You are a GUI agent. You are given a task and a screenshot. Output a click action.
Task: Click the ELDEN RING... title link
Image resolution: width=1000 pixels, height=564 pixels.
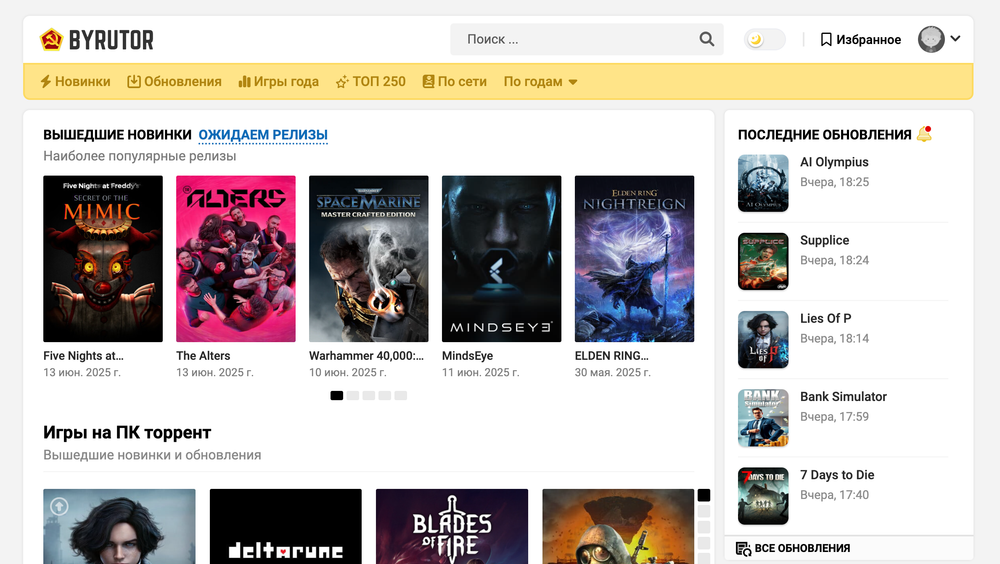pos(612,356)
